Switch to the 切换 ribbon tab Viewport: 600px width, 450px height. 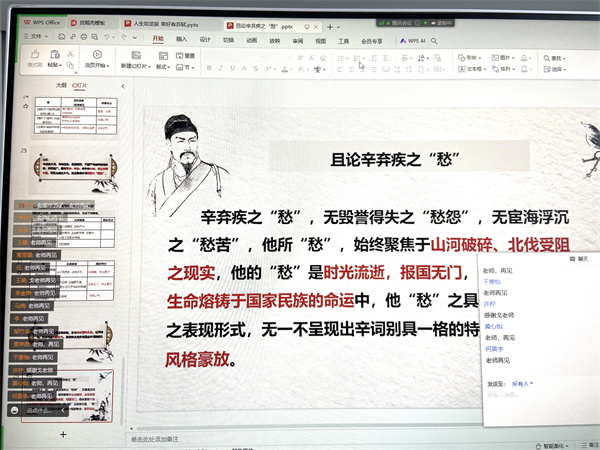[228, 40]
